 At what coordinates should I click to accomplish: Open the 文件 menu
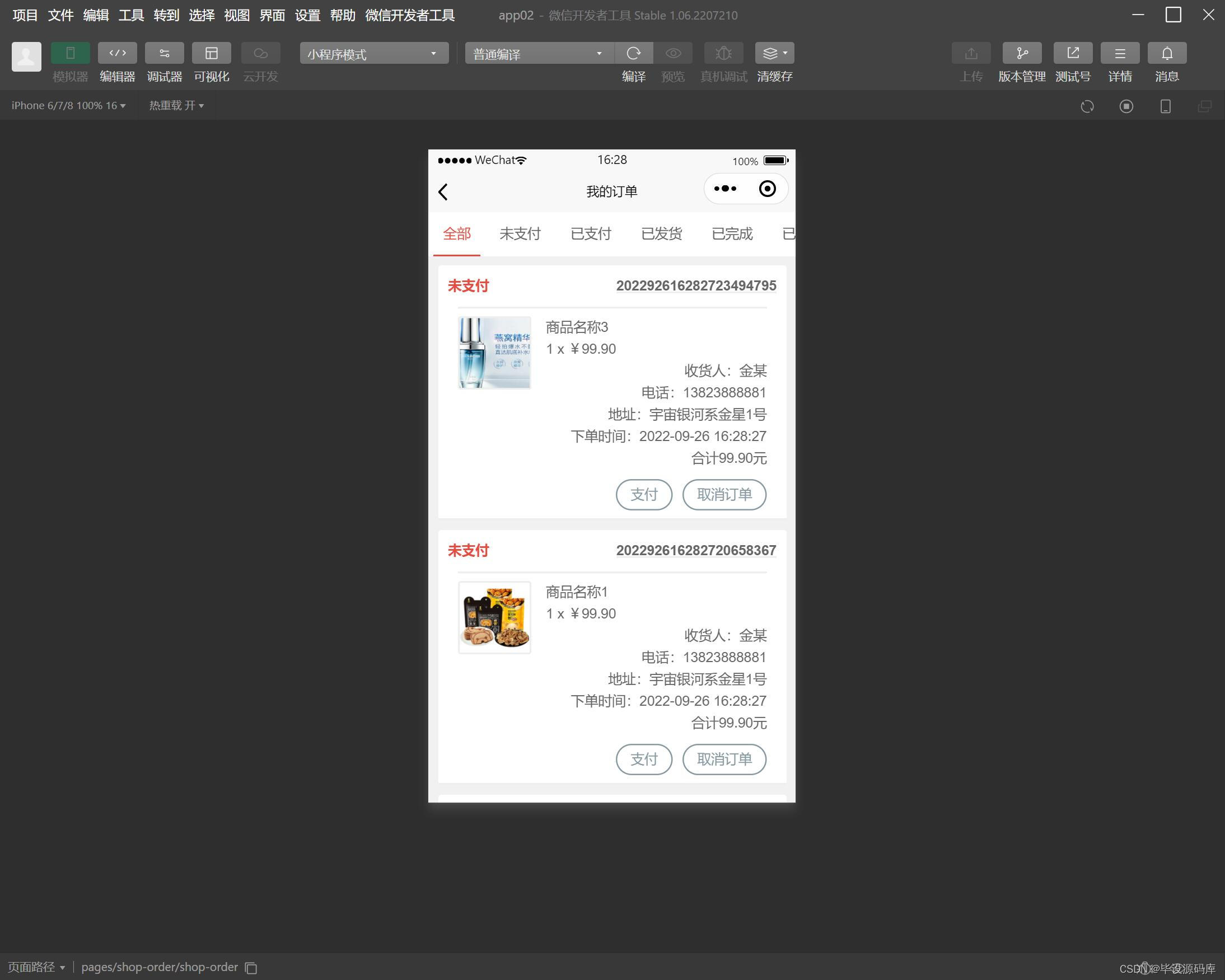coord(60,15)
